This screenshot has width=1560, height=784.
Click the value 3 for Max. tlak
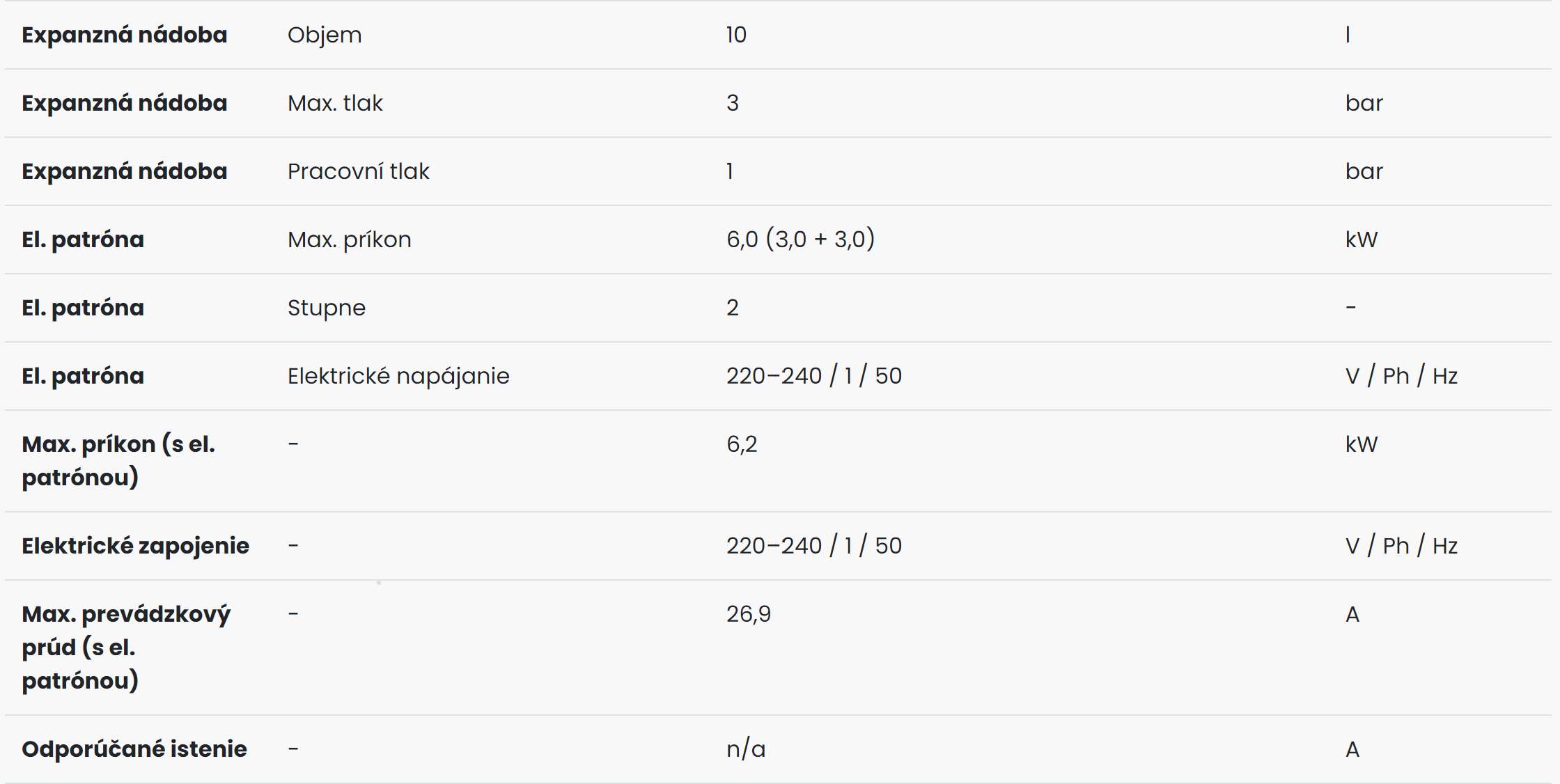coord(733,103)
